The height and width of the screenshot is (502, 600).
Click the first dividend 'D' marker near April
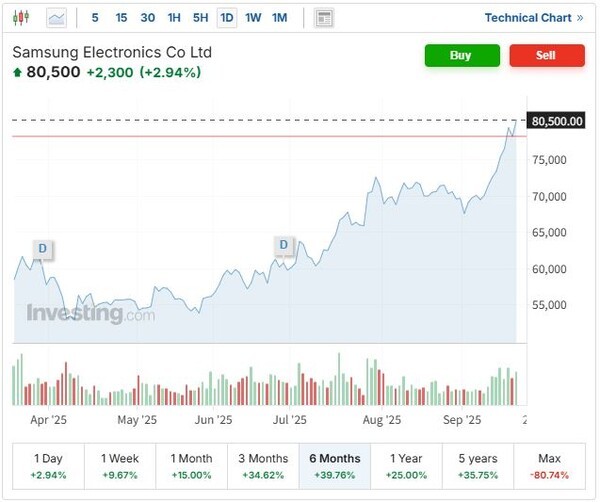click(x=42, y=248)
